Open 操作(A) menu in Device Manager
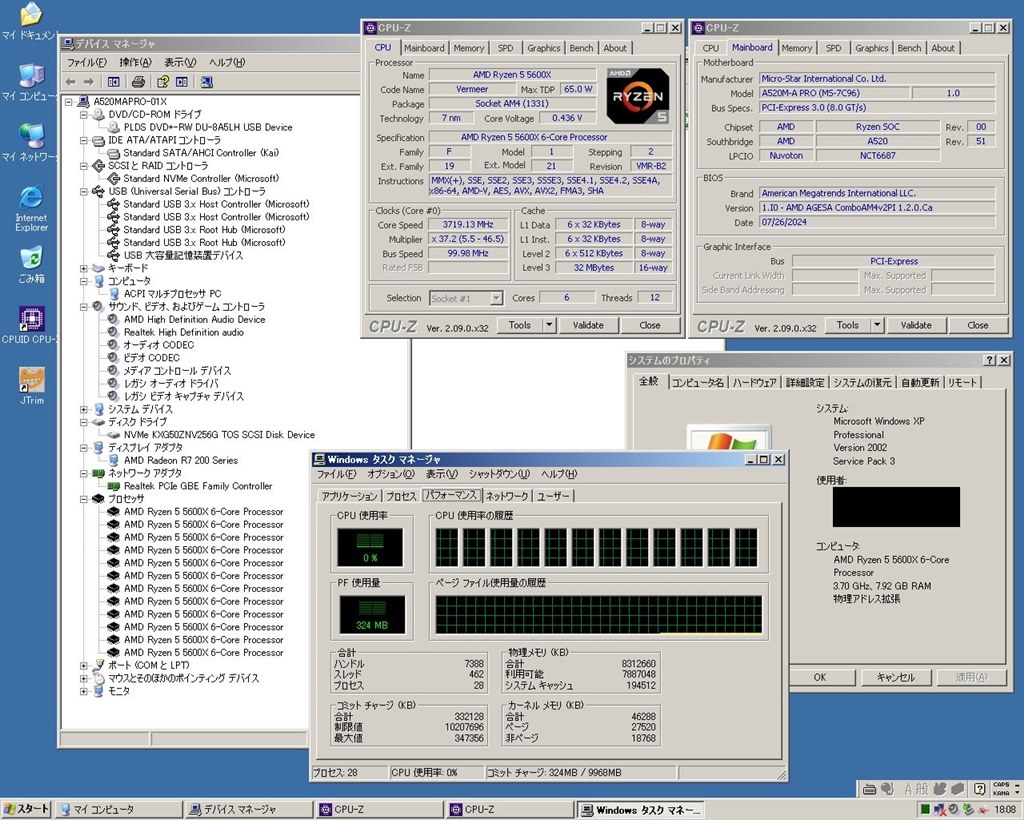The height and width of the screenshot is (820, 1024). click(x=135, y=63)
